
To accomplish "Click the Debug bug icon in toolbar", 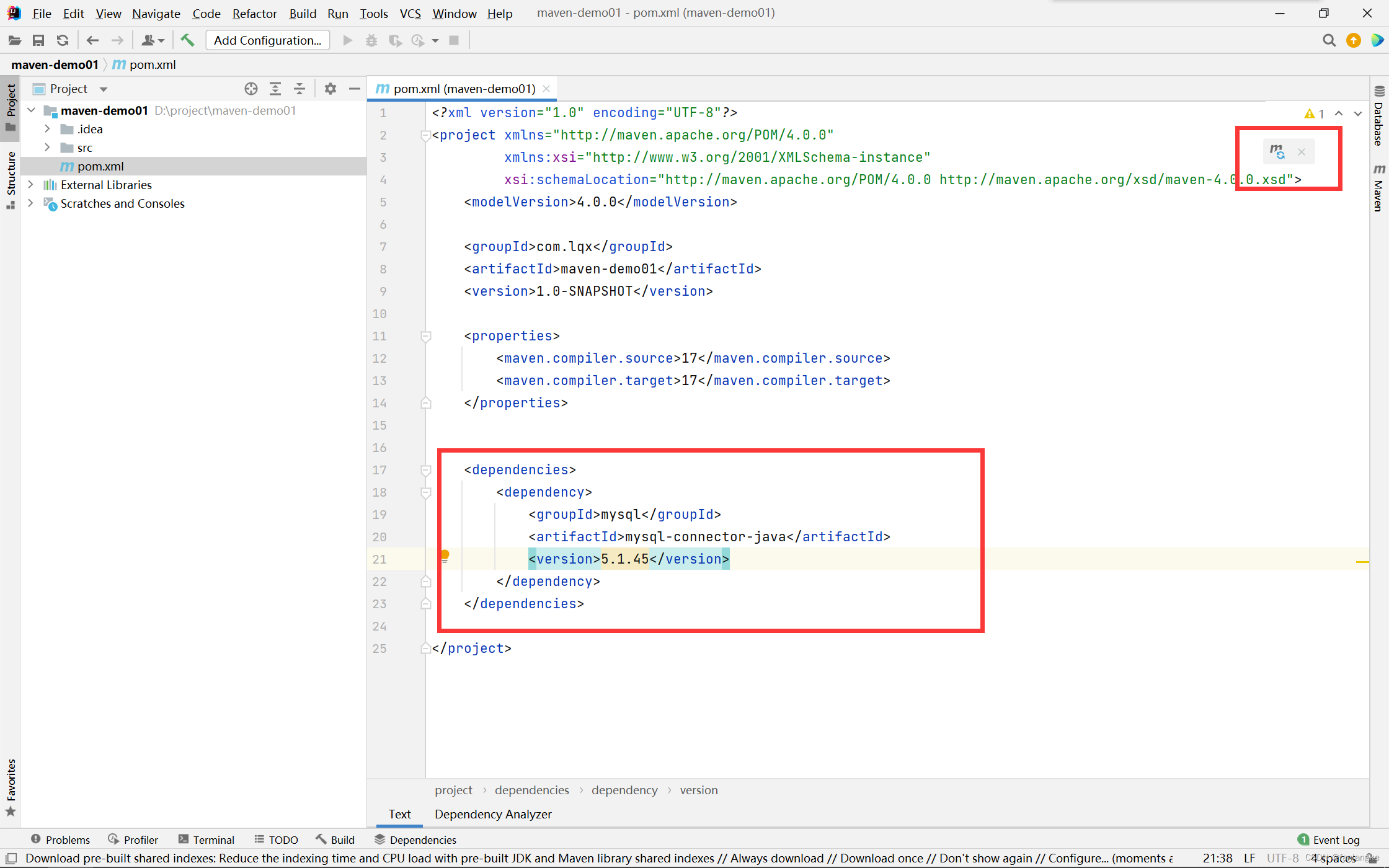I will pyautogui.click(x=371, y=40).
